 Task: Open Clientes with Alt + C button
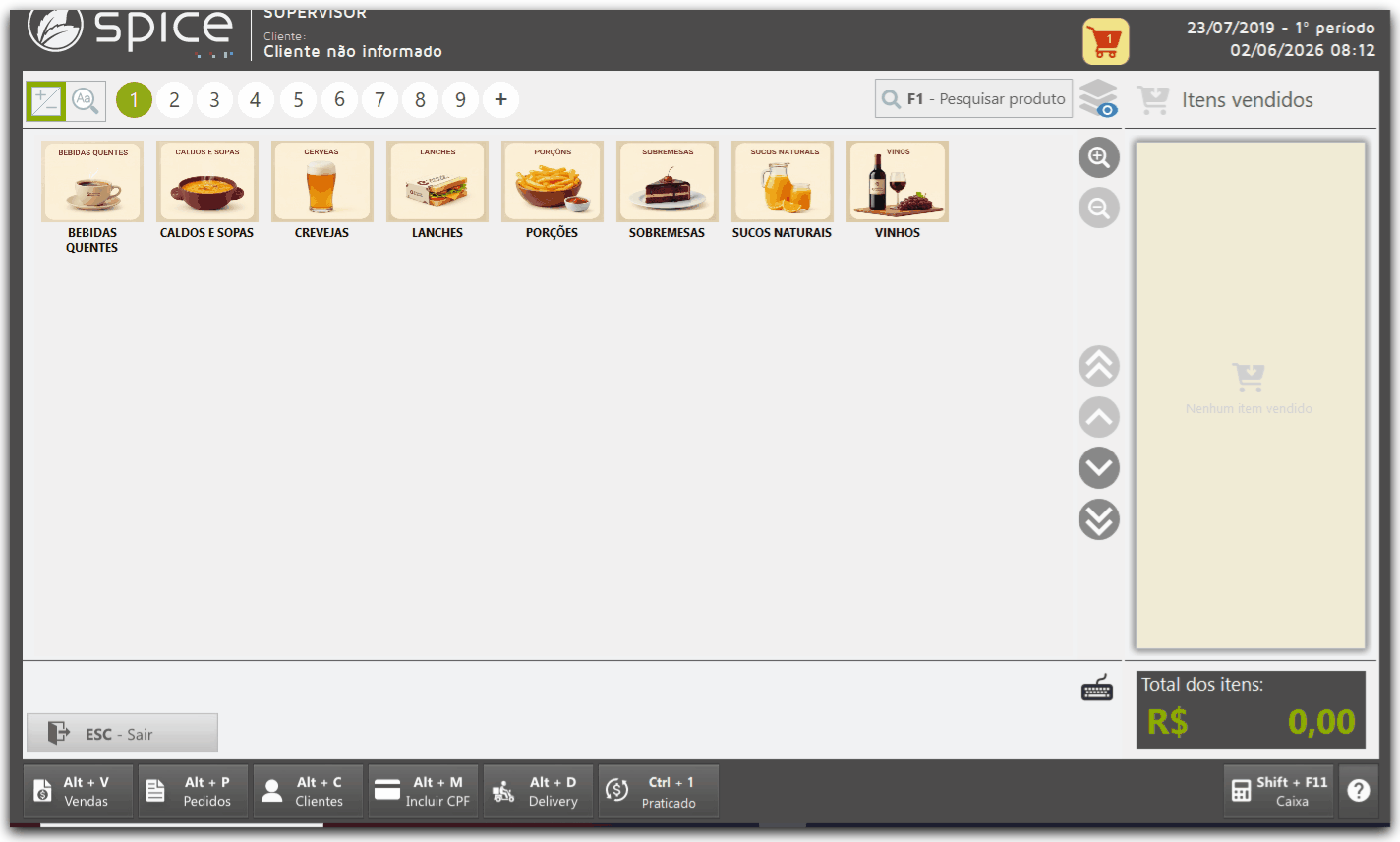tap(308, 791)
